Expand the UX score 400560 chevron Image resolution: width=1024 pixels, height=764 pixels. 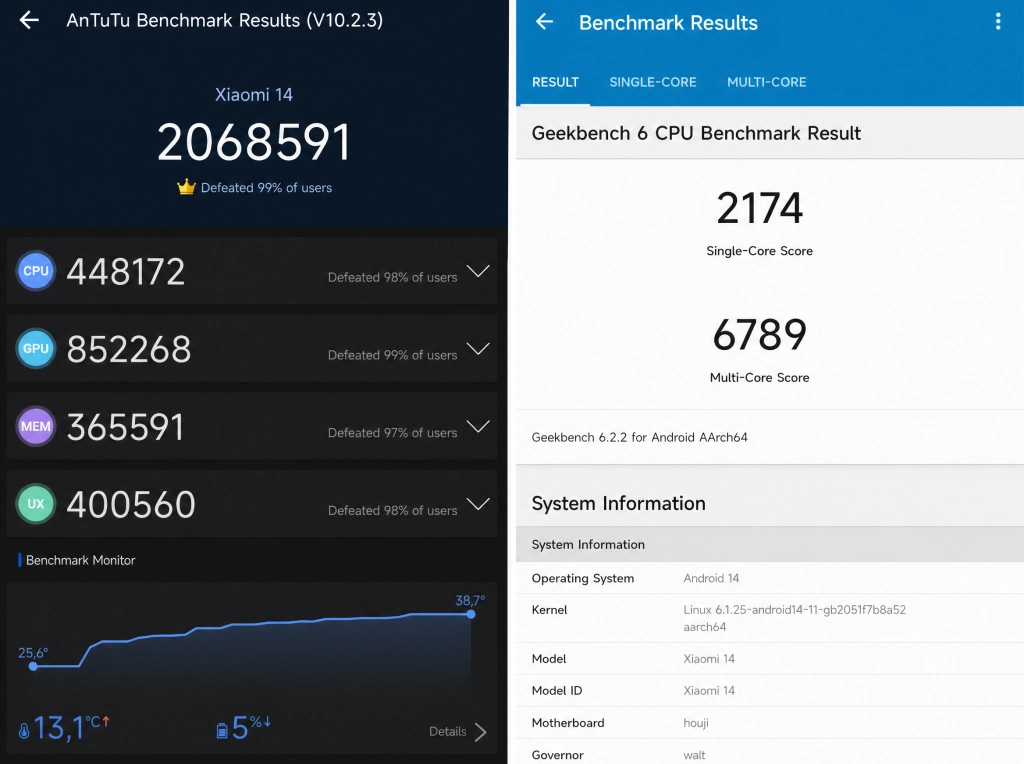point(478,504)
